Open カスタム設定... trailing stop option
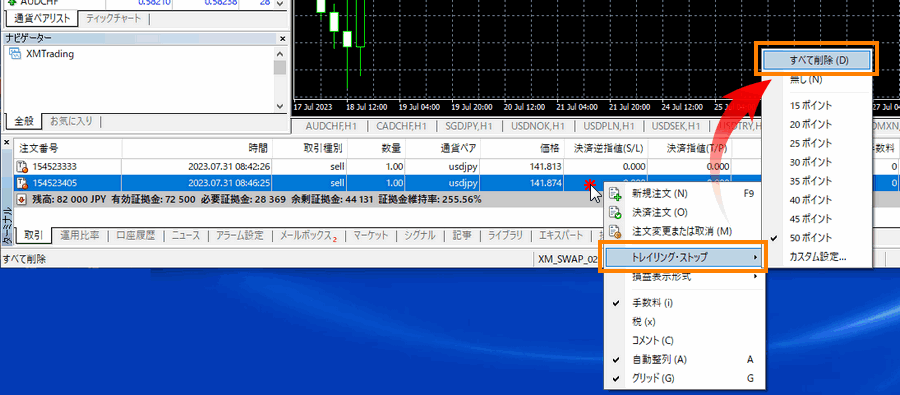The height and width of the screenshot is (395, 900). click(x=818, y=257)
